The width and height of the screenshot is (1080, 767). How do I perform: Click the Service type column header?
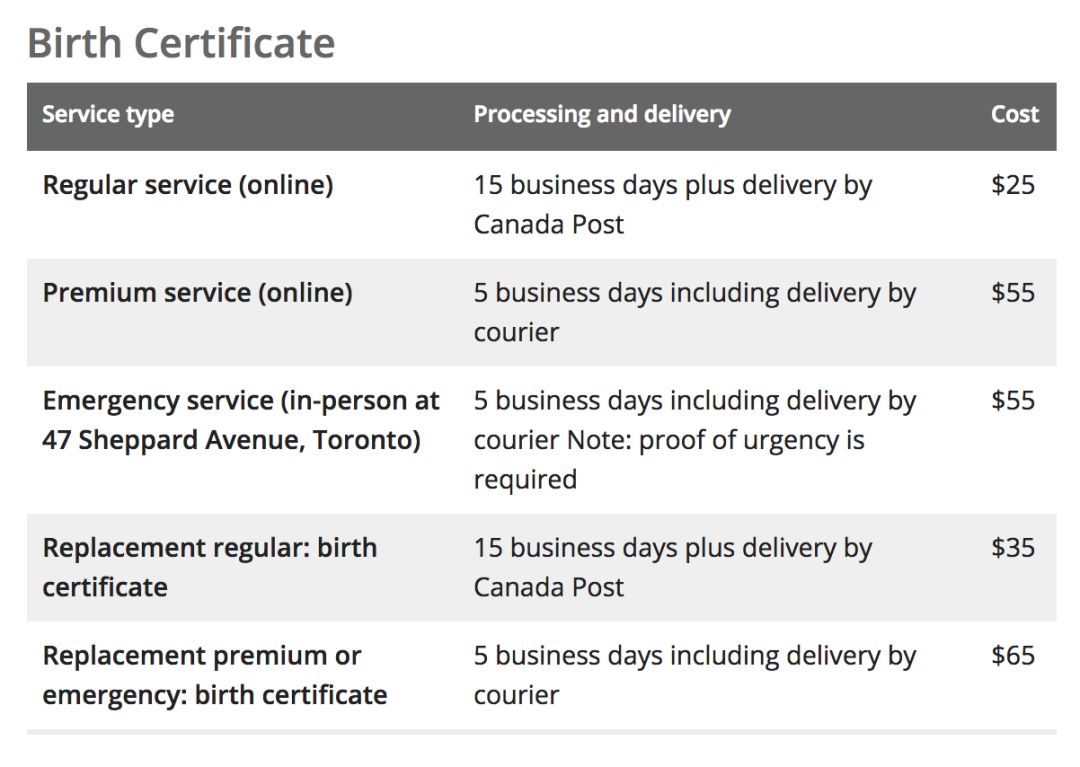pos(108,115)
